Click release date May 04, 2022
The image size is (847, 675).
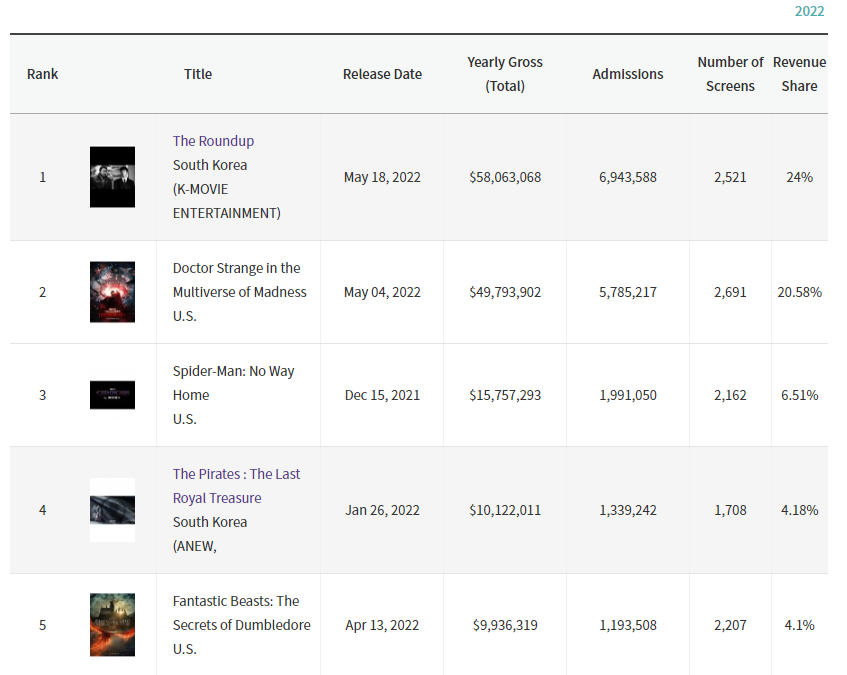382,292
